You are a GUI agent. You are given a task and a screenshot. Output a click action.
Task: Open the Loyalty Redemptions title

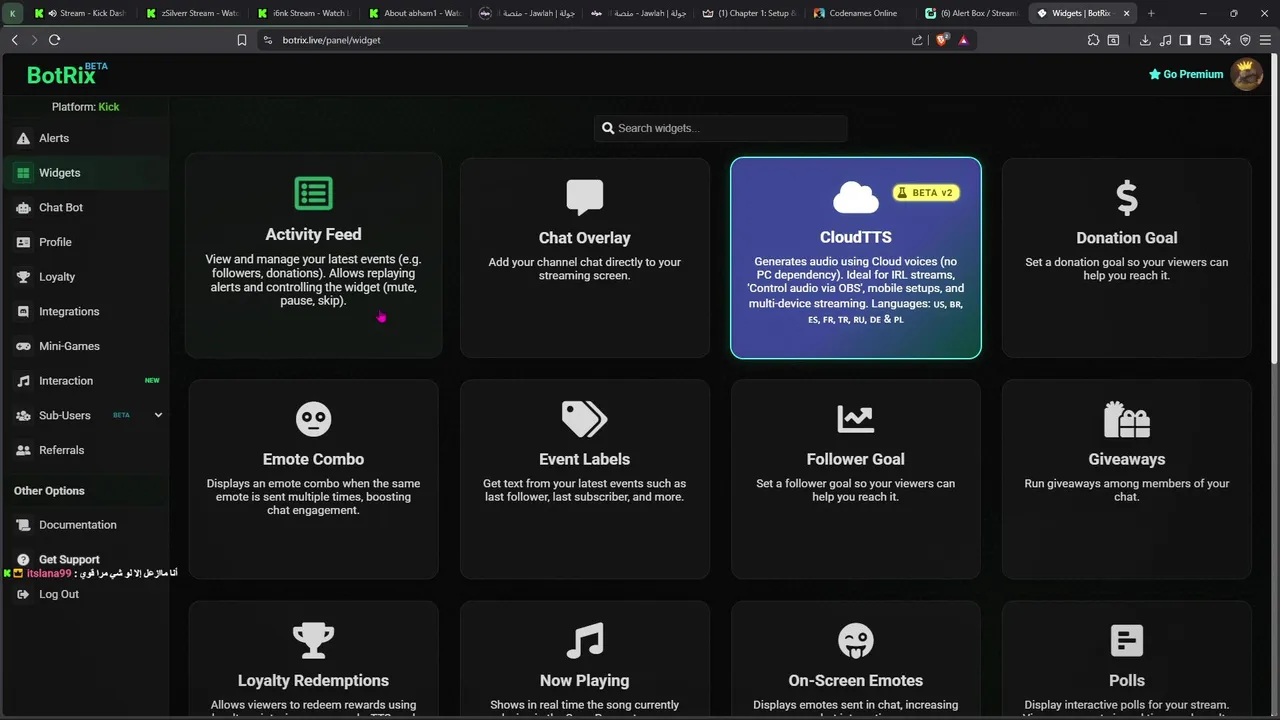pyautogui.click(x=313, y=680)
